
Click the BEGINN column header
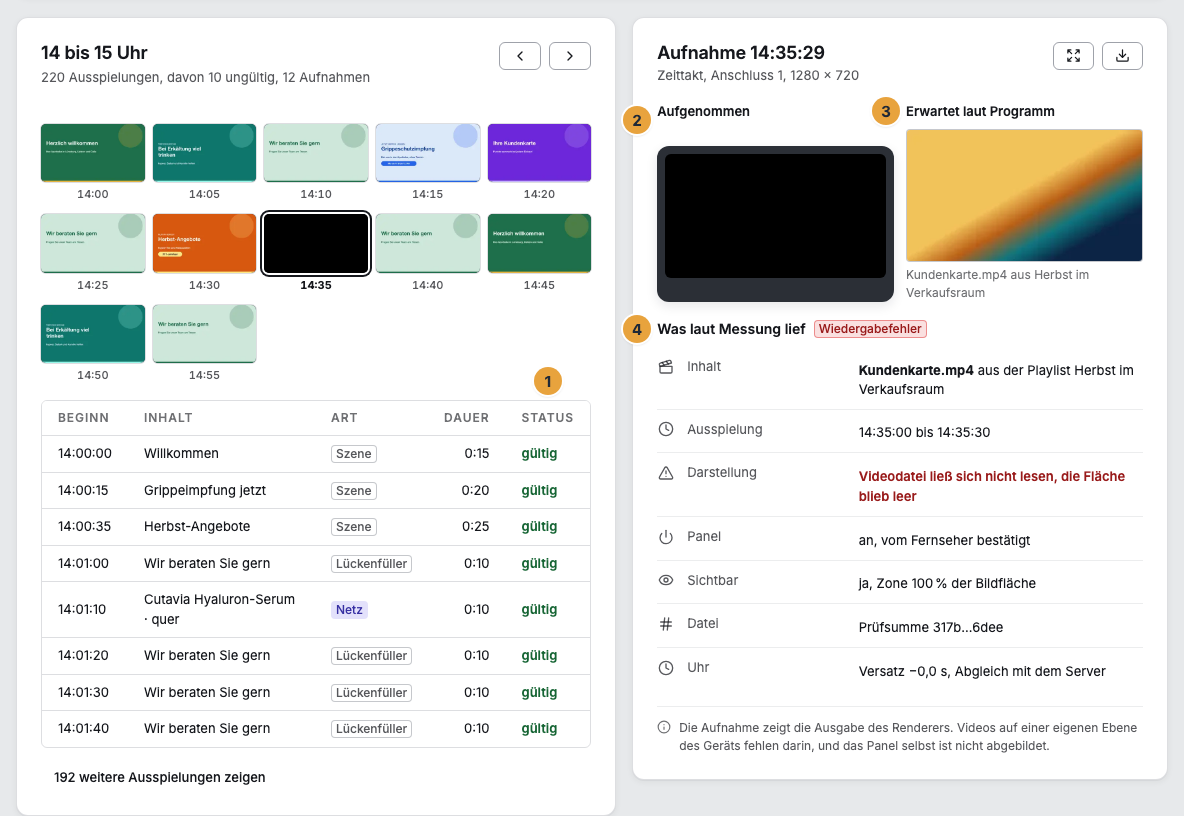point(84,418)
